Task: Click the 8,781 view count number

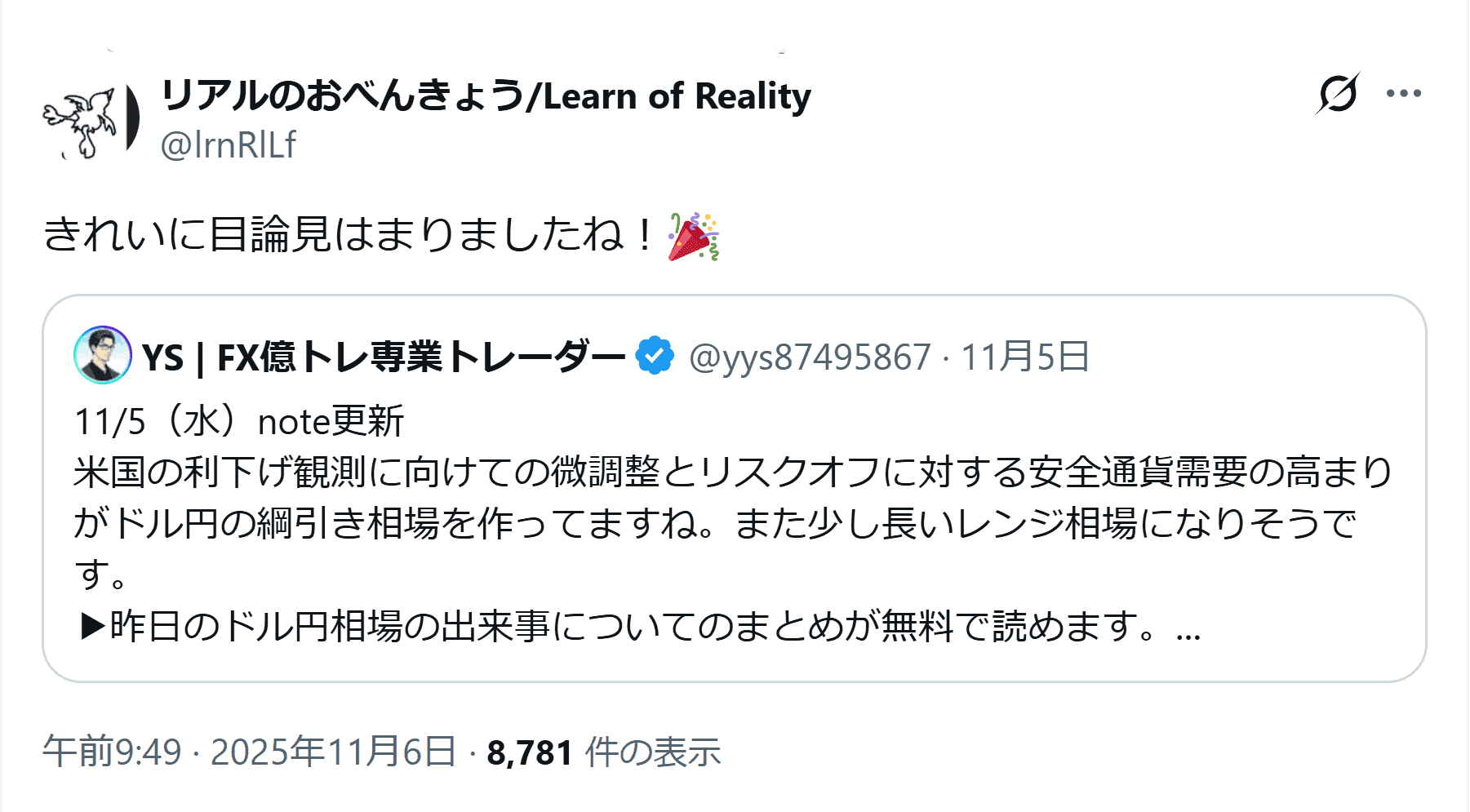Action: [x=530, y=752]
